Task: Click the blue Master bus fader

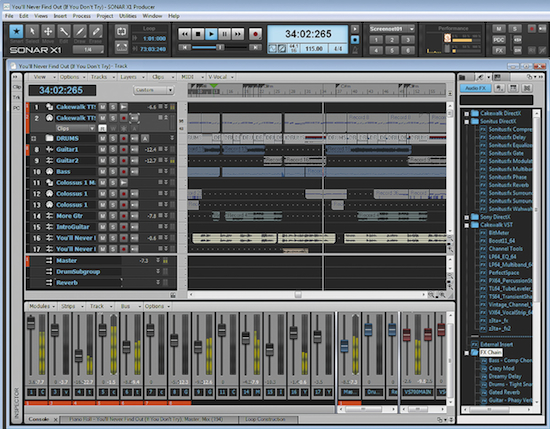Action: click(x=344, y=346)
